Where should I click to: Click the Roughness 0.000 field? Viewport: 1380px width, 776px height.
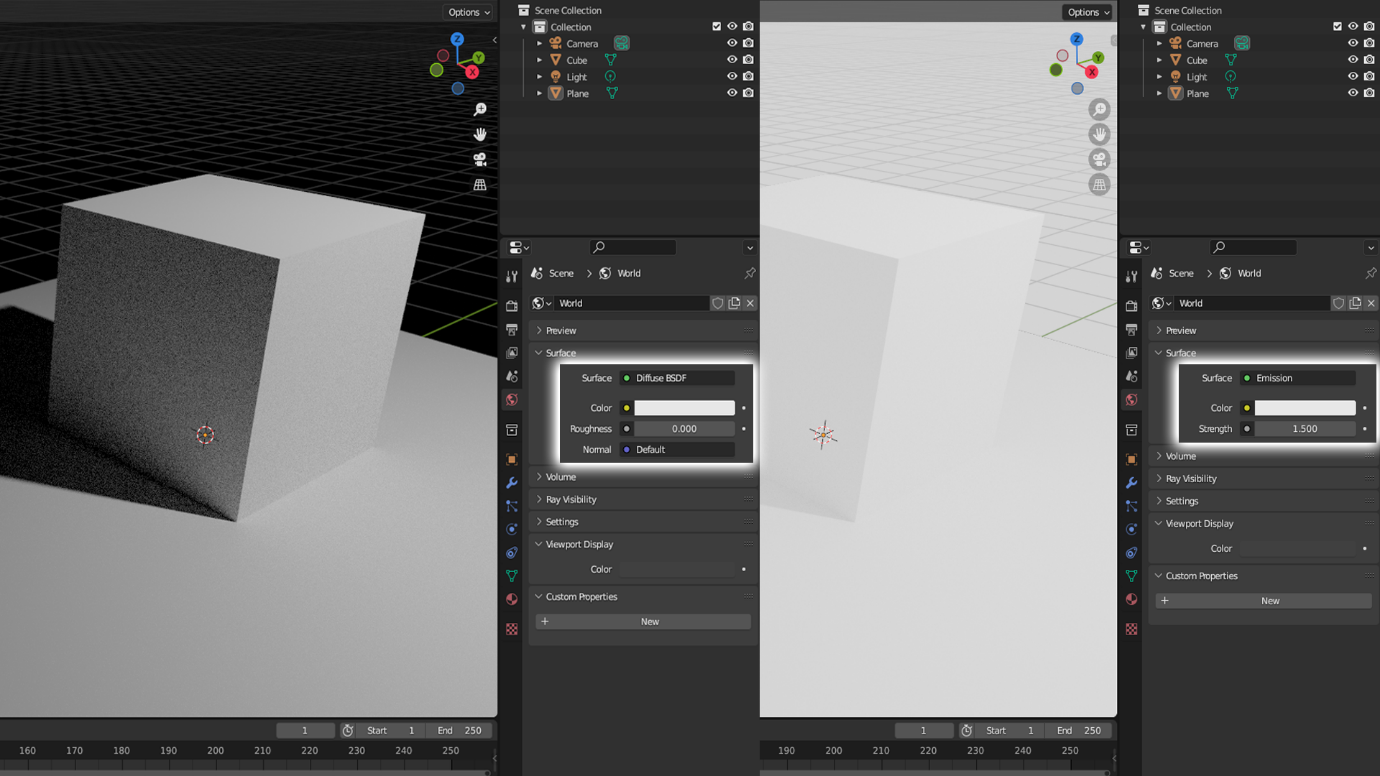(684, 429)
